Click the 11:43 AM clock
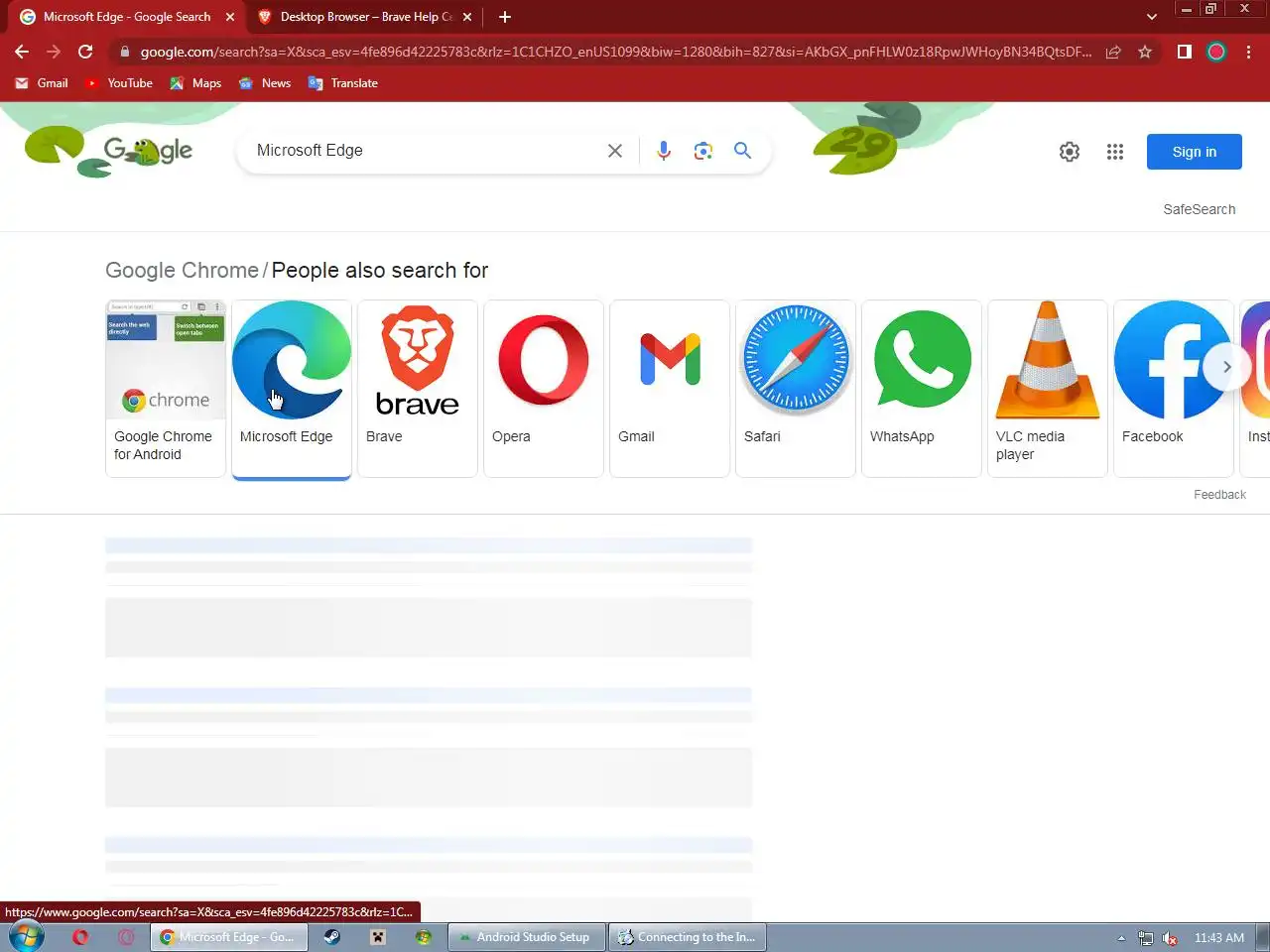Screen dimensions: 1270x952 [1218, 937]
